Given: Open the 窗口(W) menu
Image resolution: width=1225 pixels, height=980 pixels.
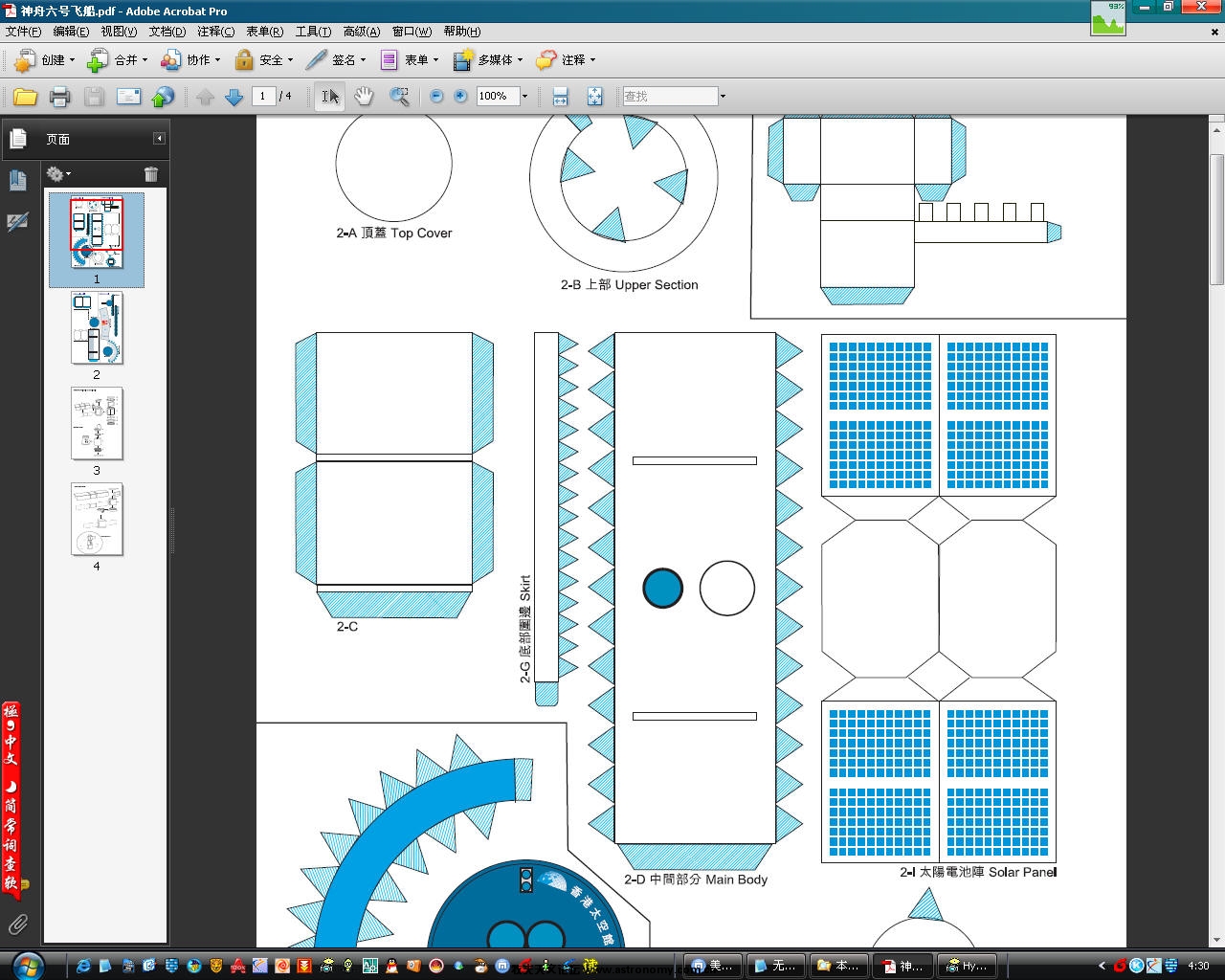Looking at the screenshot, I should (x=412, y=32).
